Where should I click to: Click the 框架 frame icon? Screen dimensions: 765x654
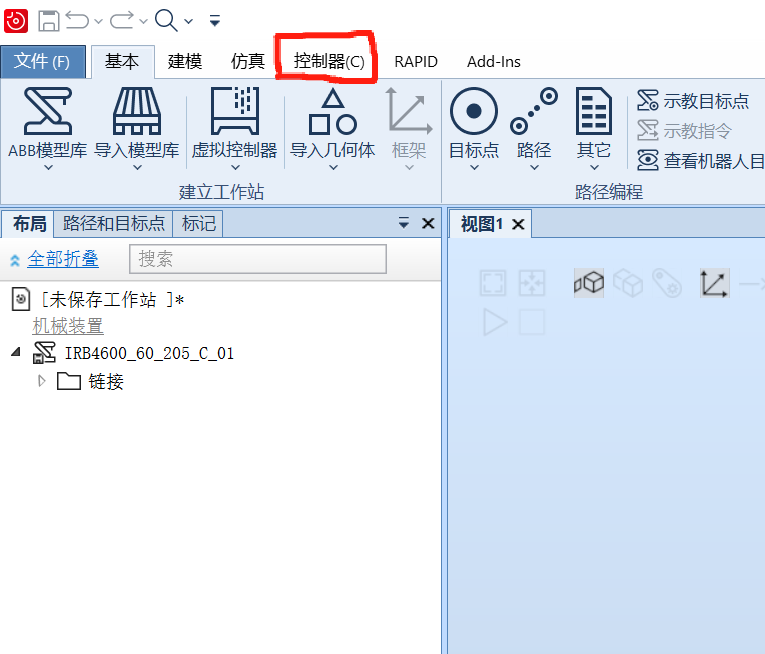pyautogui.click(x=409, y=111)
